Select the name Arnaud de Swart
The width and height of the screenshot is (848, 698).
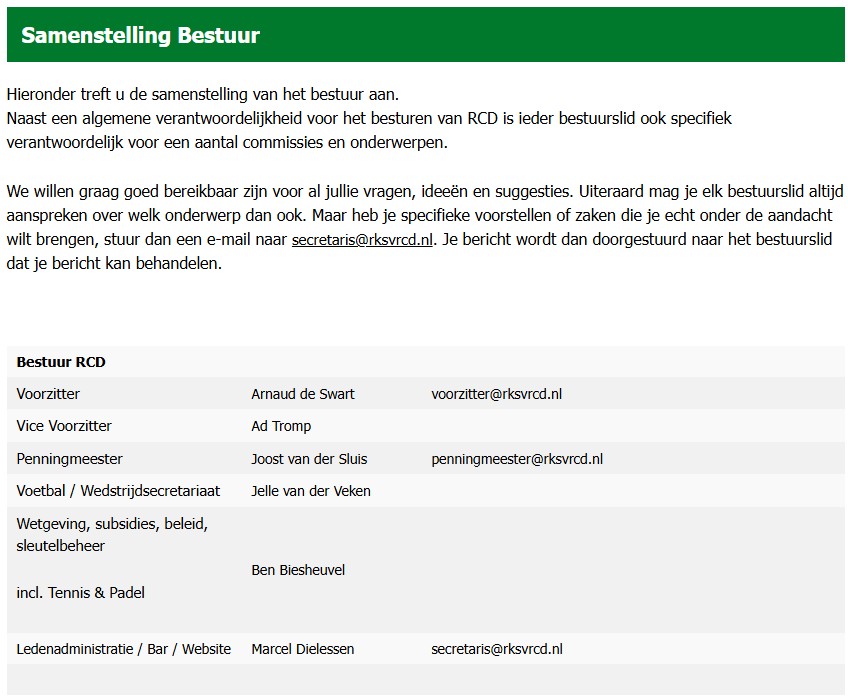pos(303,394)
